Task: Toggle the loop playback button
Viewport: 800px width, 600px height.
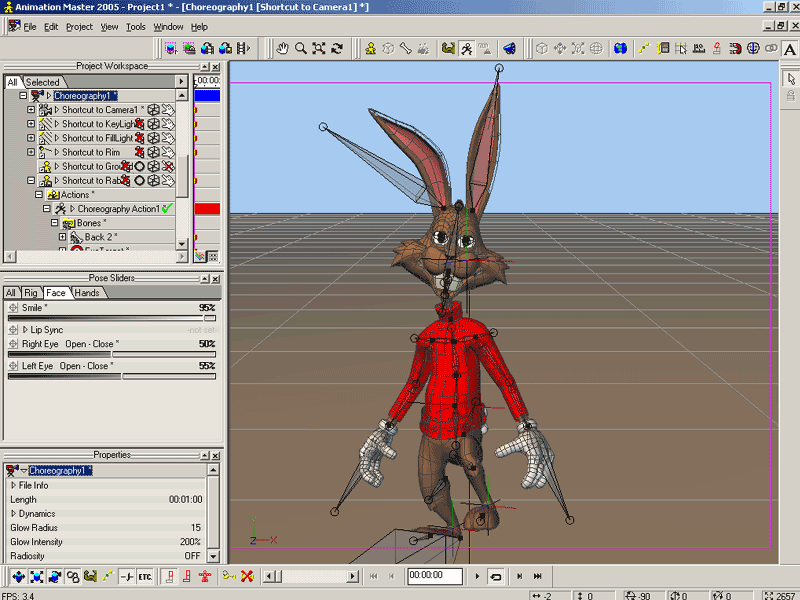Action: [495, 577]
